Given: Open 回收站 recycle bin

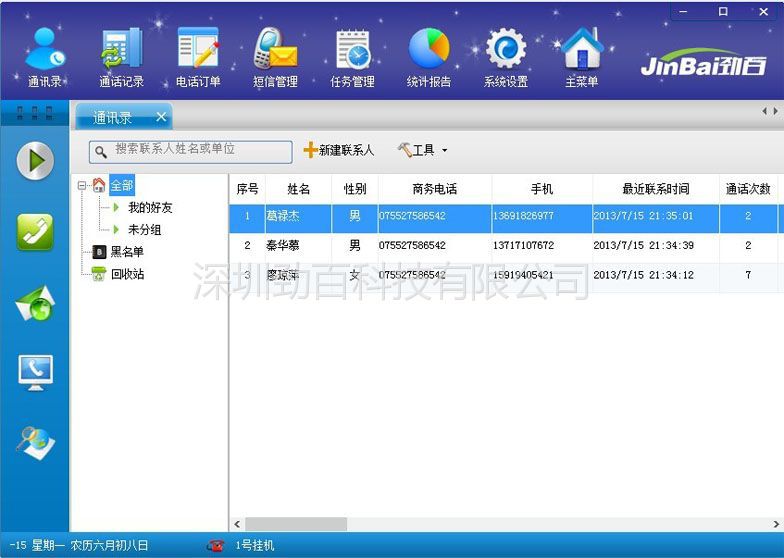Looking at the screenshot, I should [127, 274].
